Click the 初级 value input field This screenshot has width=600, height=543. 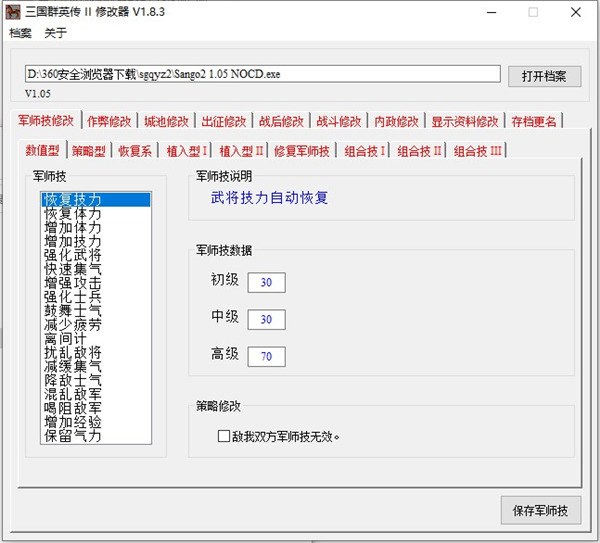click(266, 283)
